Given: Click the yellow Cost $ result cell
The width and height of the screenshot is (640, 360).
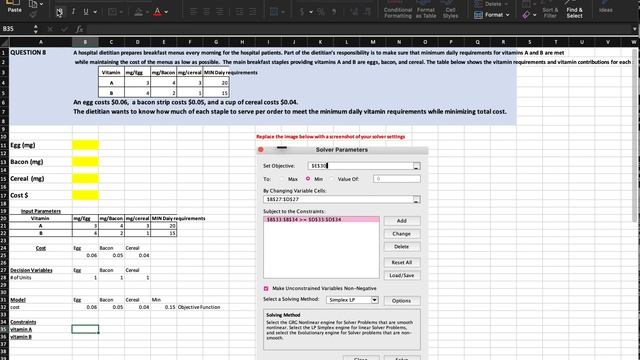Looking at the screenshot, I should point(85,195).
